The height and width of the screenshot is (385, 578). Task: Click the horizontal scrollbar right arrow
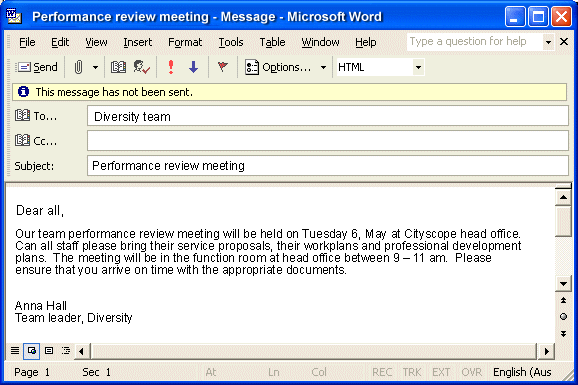tap(547, 351)
